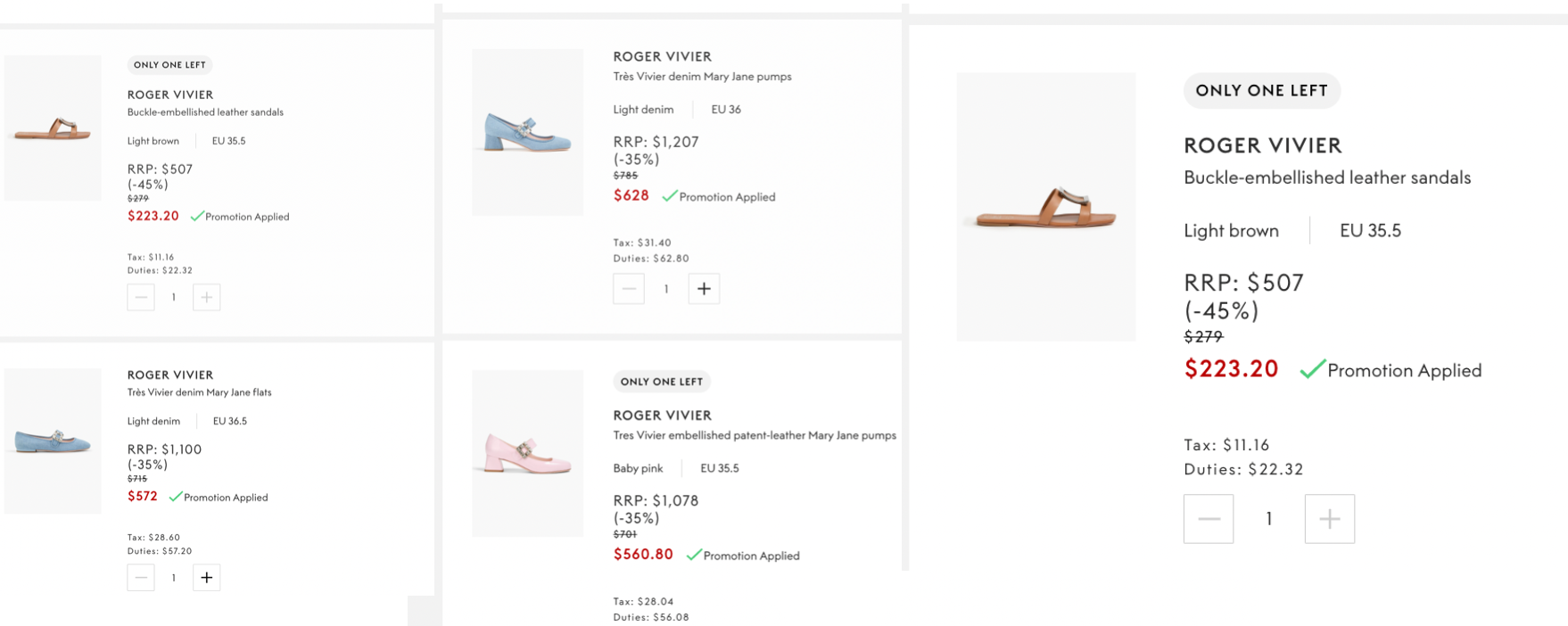Open Très Vivier denim Mary Jane pumps link
The width and height of the screenshot is (1568, 626).
pos(702,77)
